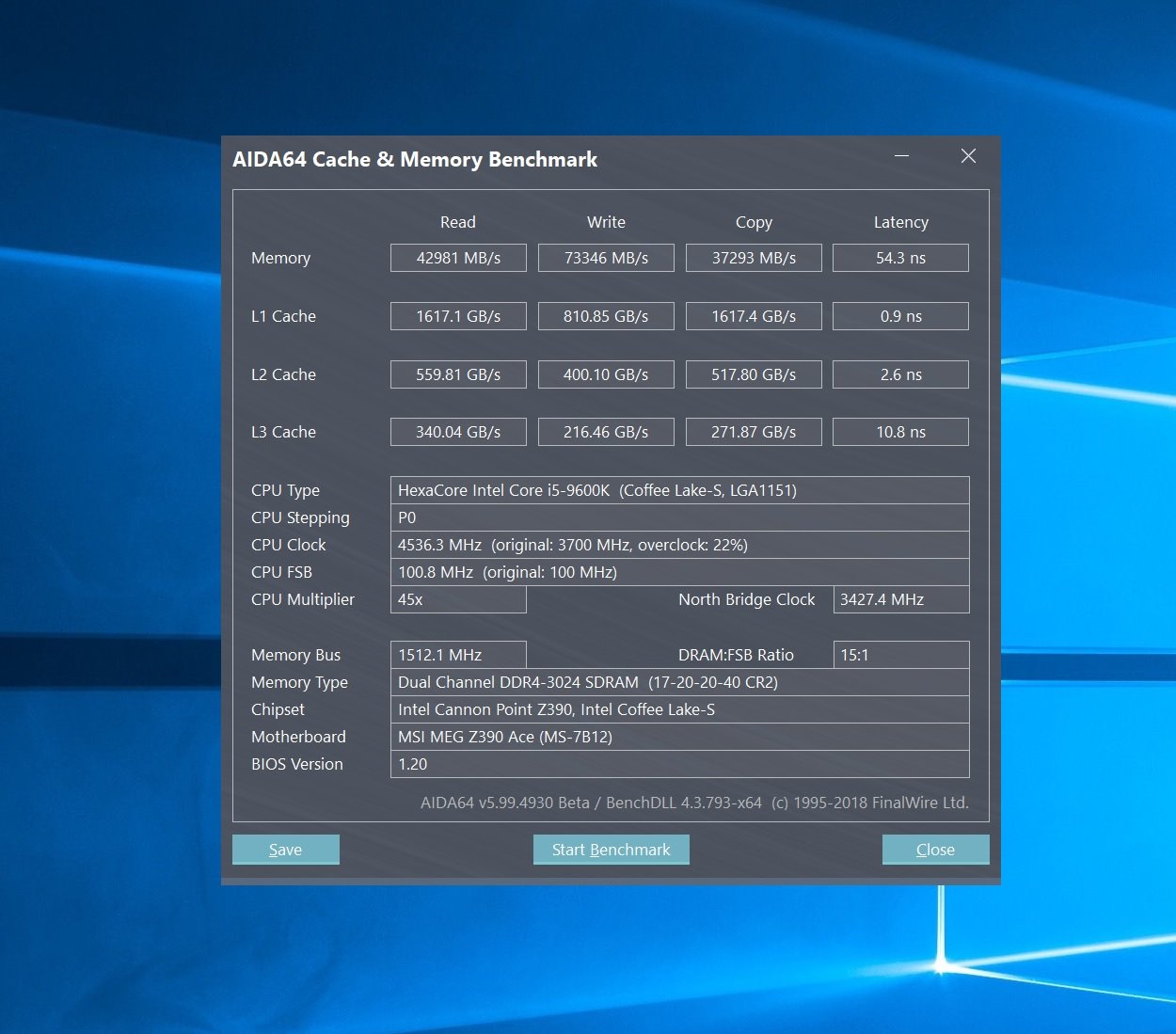Click Start Benchmark button
Image resolution: width=1176 pixels, height=1034 pixels.
click(611, 850)
